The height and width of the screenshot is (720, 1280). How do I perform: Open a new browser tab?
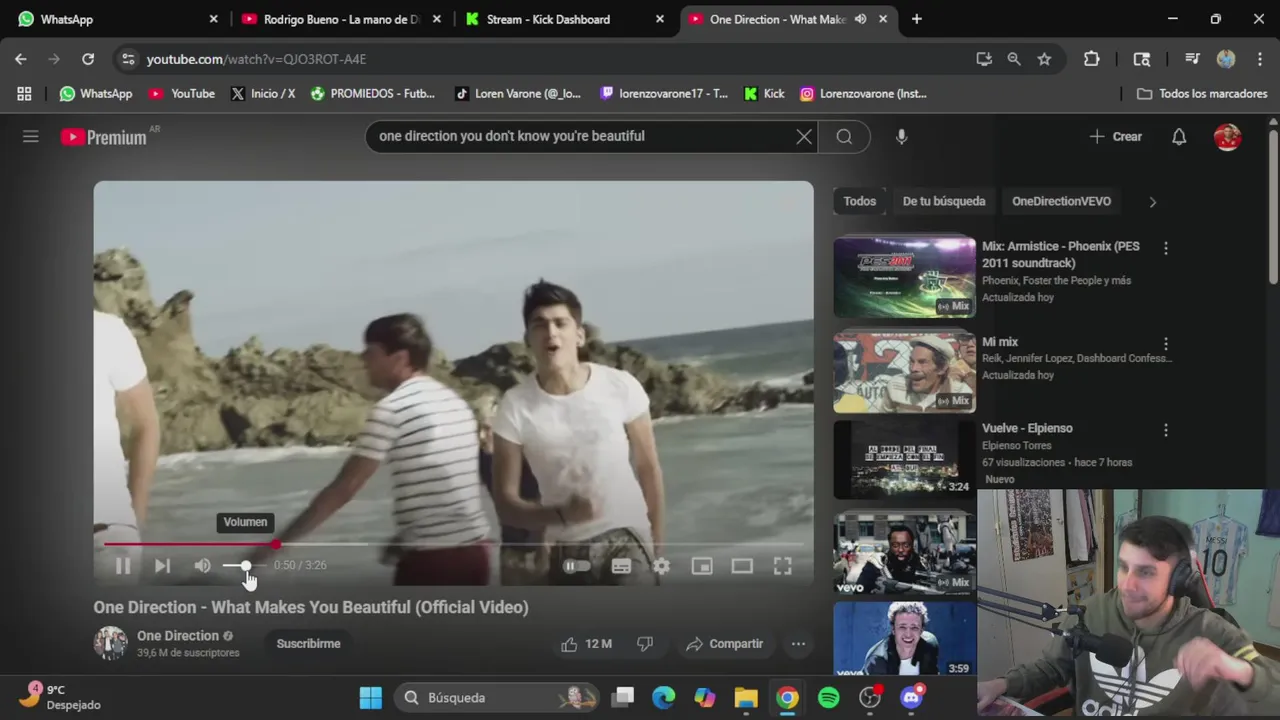click(916, 19)
